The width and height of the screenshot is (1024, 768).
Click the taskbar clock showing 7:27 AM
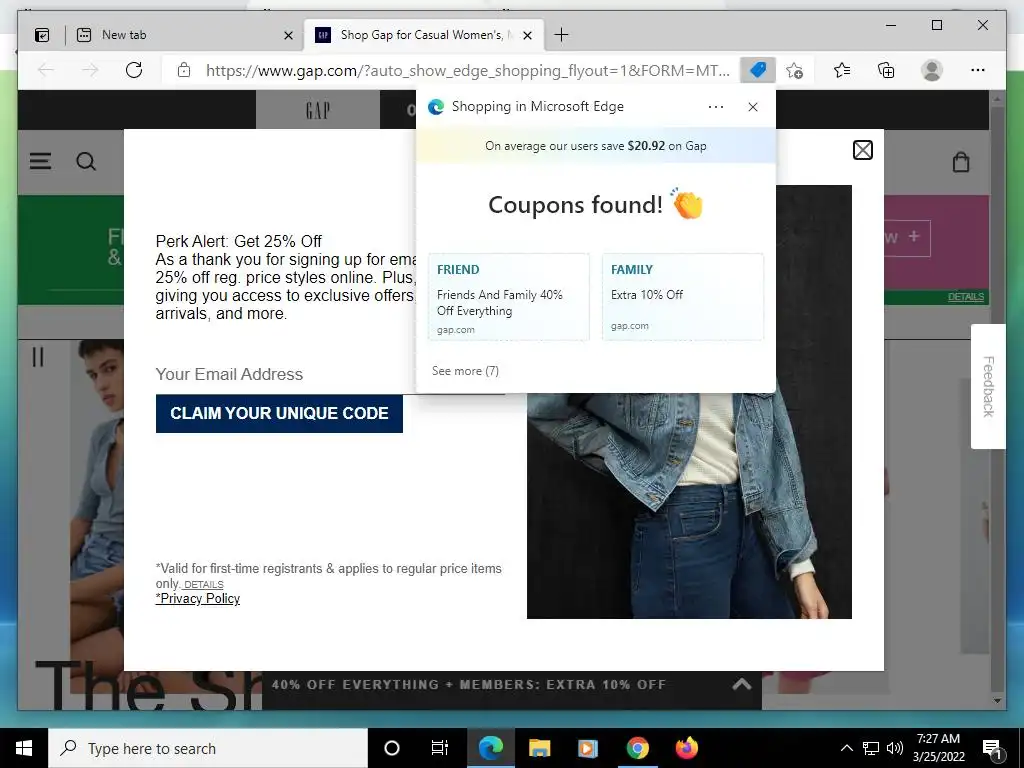tap(938, 748)
